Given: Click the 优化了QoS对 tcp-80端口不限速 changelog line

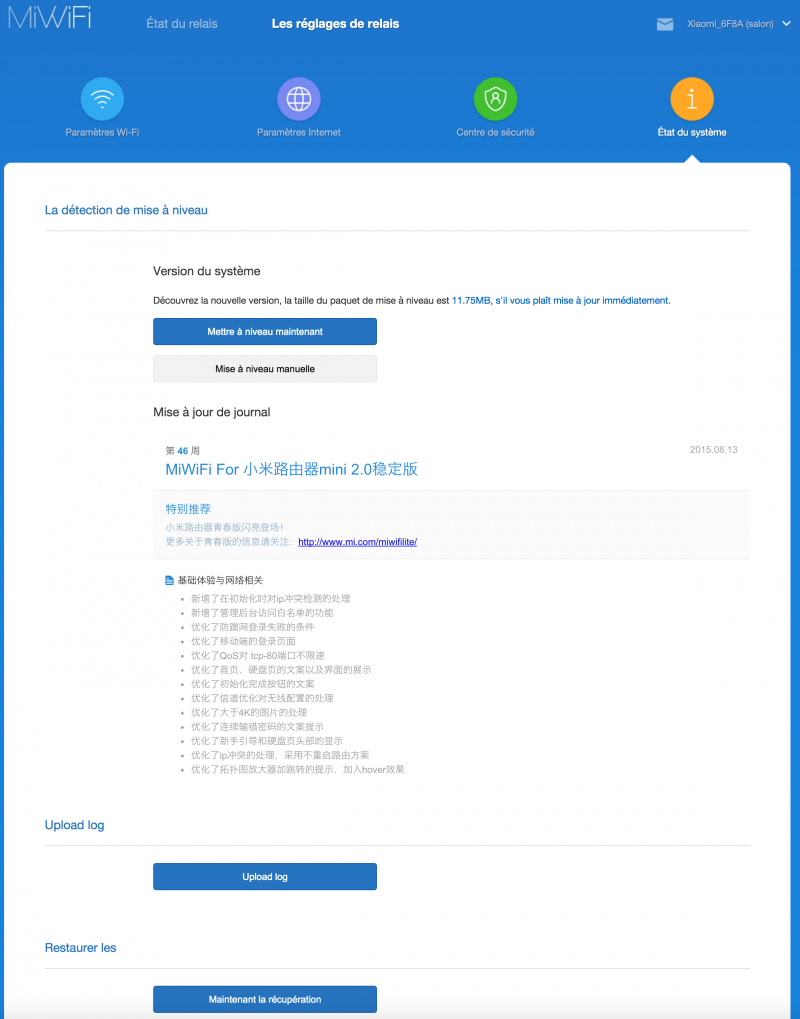Looking at the screenshot, I should point(257,656).
